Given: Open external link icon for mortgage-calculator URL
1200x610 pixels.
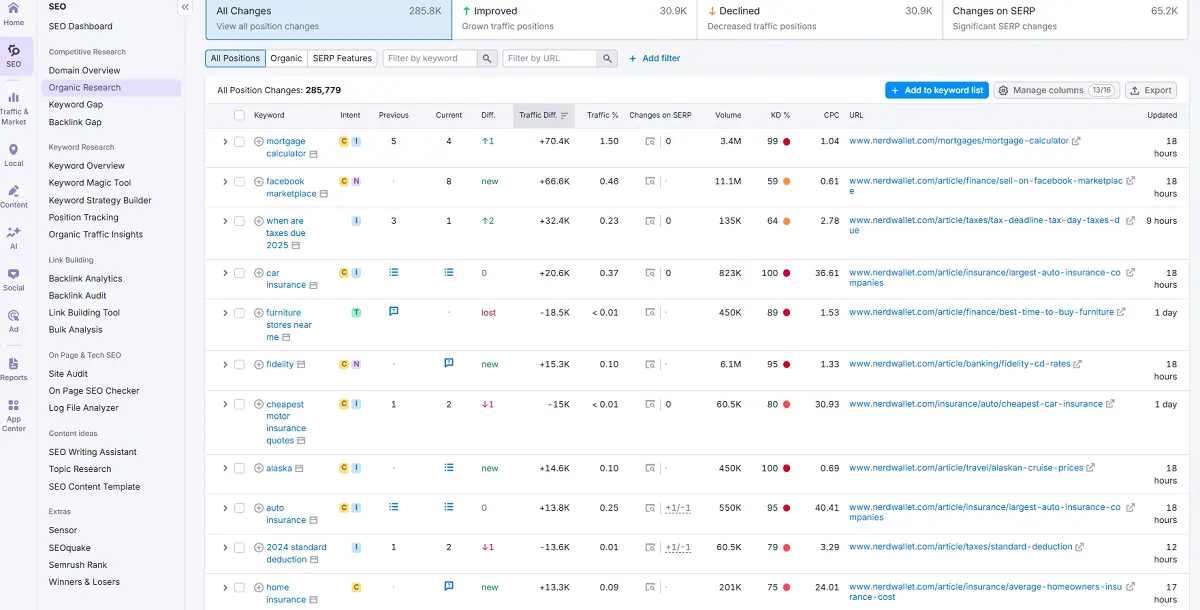Looking at the screenshot, I should 1076,142.
